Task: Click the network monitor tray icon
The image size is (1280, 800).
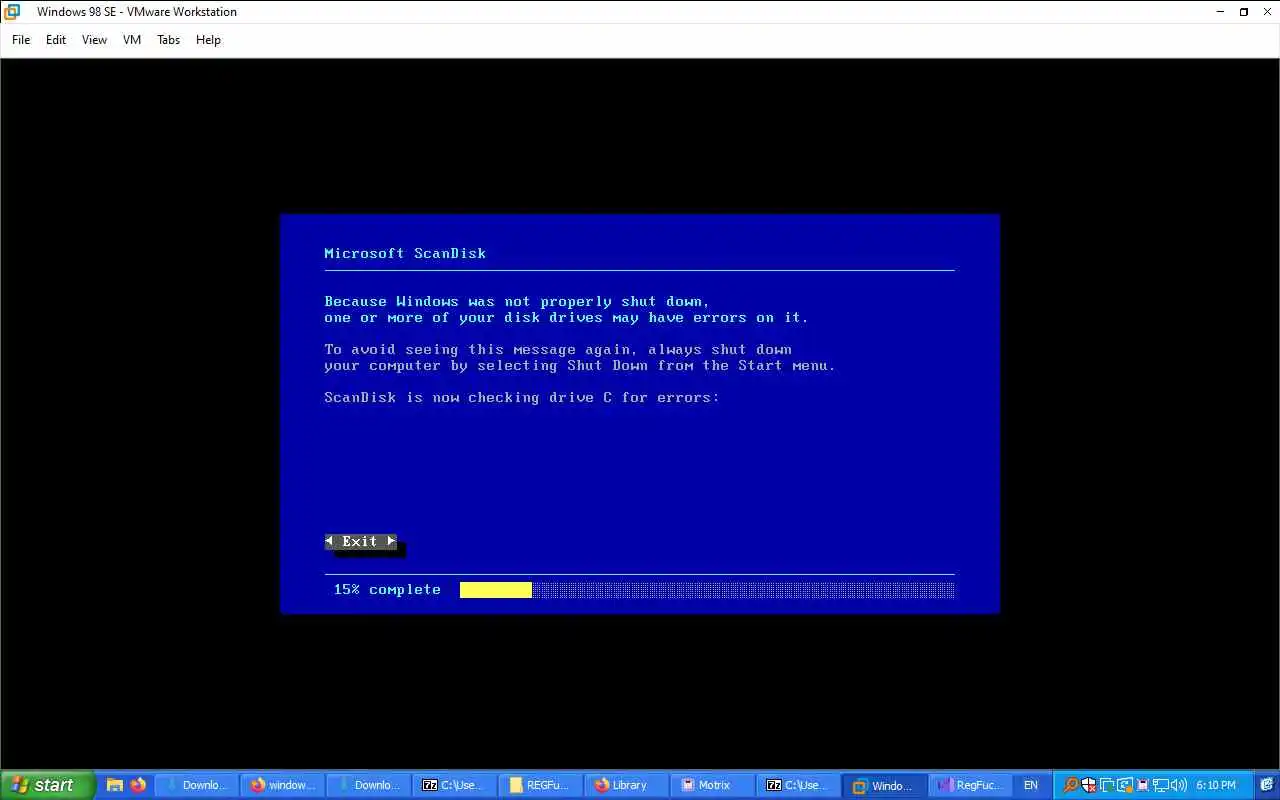Action: pyautogui.click(x=1160, y=785)
